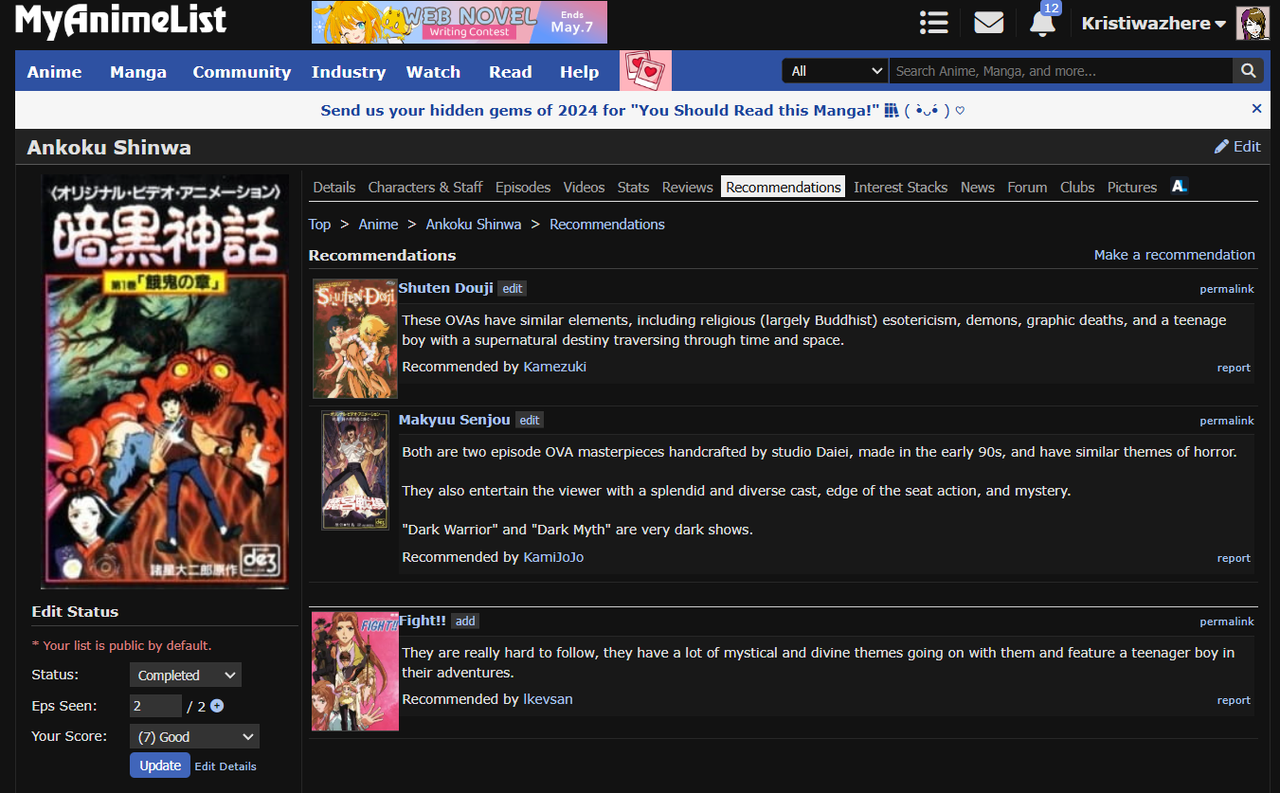Expand the Kristiwazhere account dropdown

pos(1154,24)
